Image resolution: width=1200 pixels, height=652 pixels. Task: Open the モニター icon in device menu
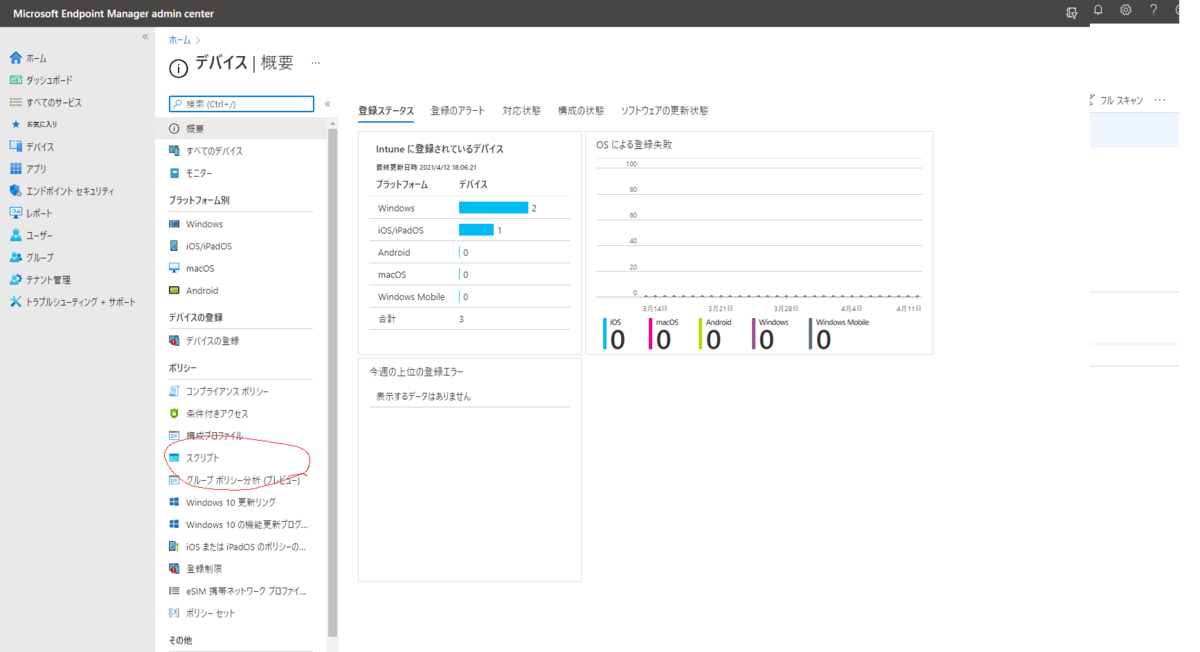[x=174, y=173]
